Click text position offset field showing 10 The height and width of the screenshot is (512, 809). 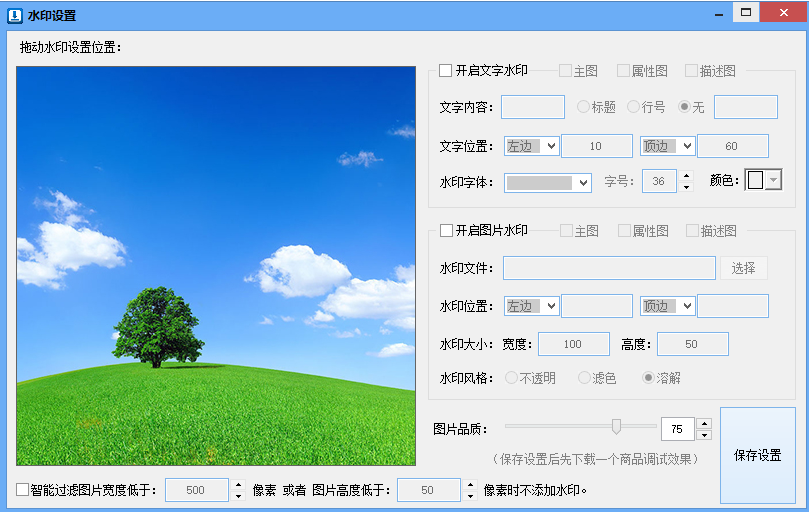(597, 146)
